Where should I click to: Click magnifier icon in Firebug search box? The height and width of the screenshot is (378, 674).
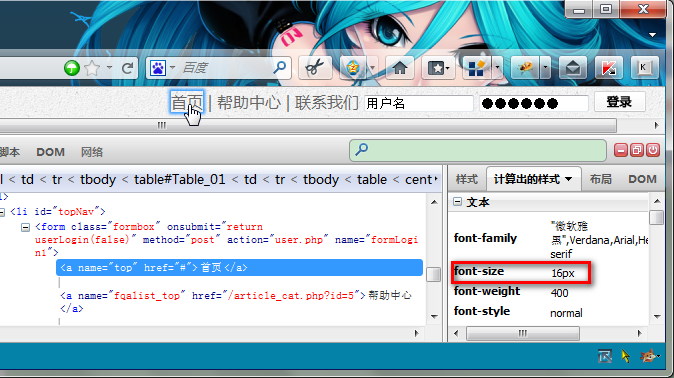click(362, 149)
